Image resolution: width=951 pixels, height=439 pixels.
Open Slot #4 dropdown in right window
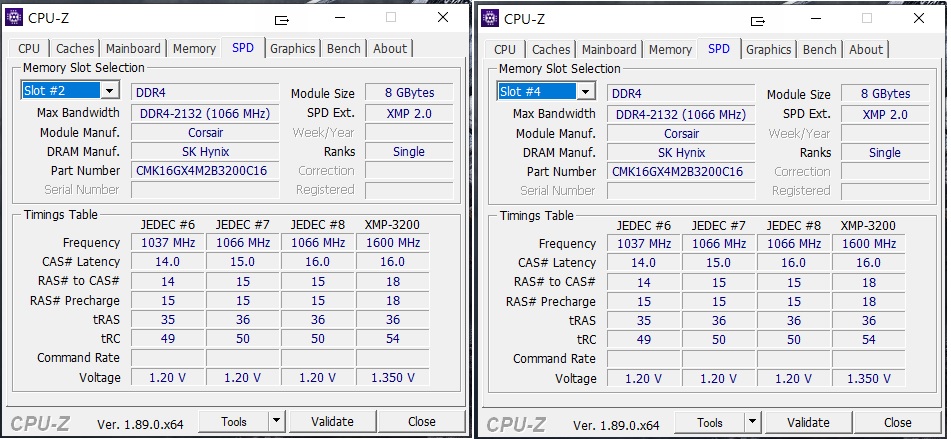coord(586,92)
